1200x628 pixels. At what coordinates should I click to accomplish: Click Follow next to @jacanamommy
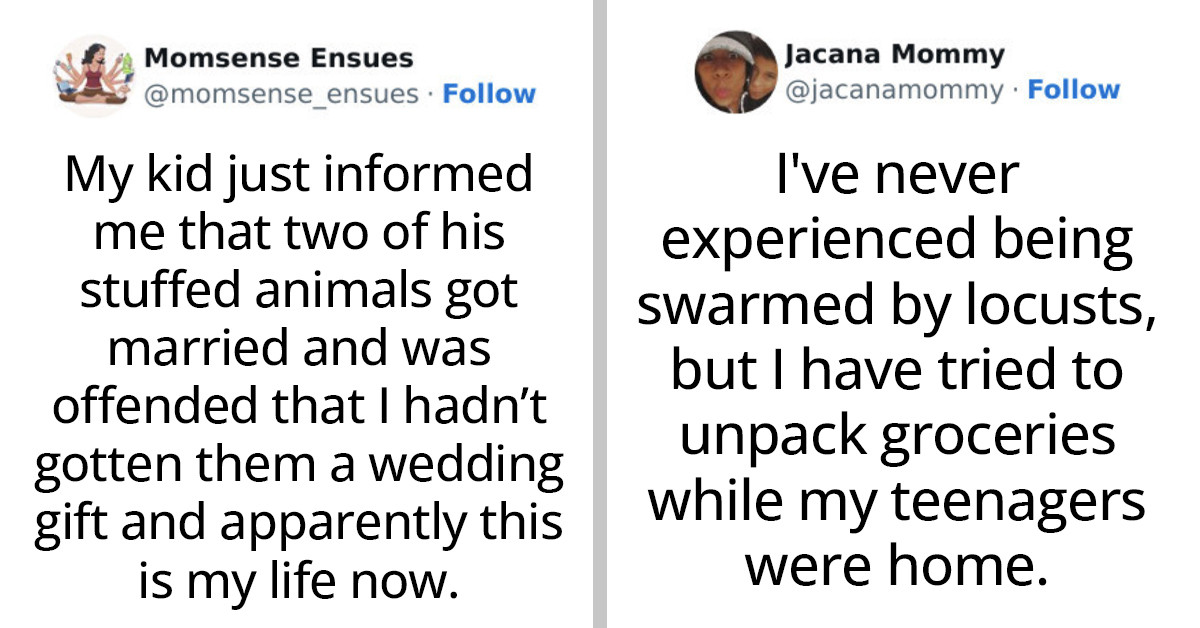(x=1076, y=89)
